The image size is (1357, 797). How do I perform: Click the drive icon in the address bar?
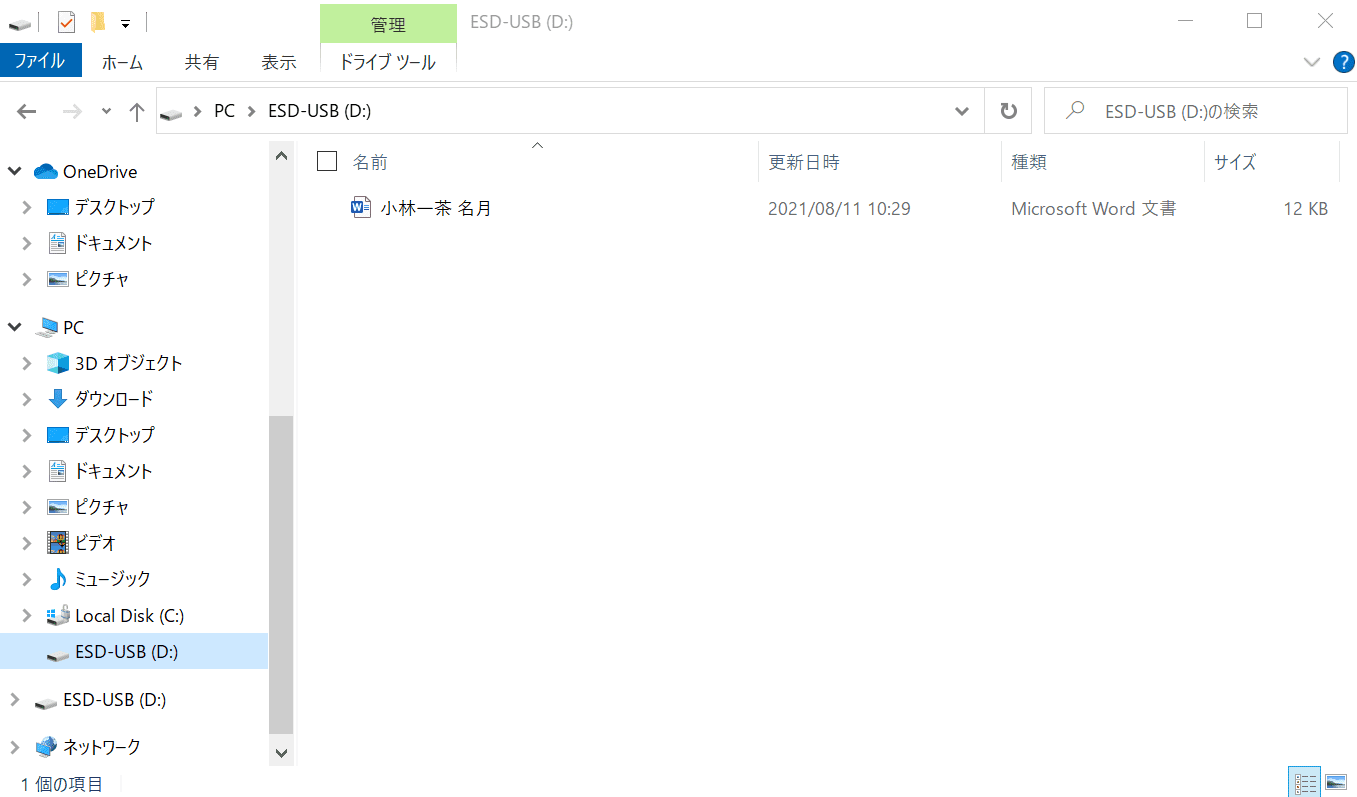(x=172, y=112)
